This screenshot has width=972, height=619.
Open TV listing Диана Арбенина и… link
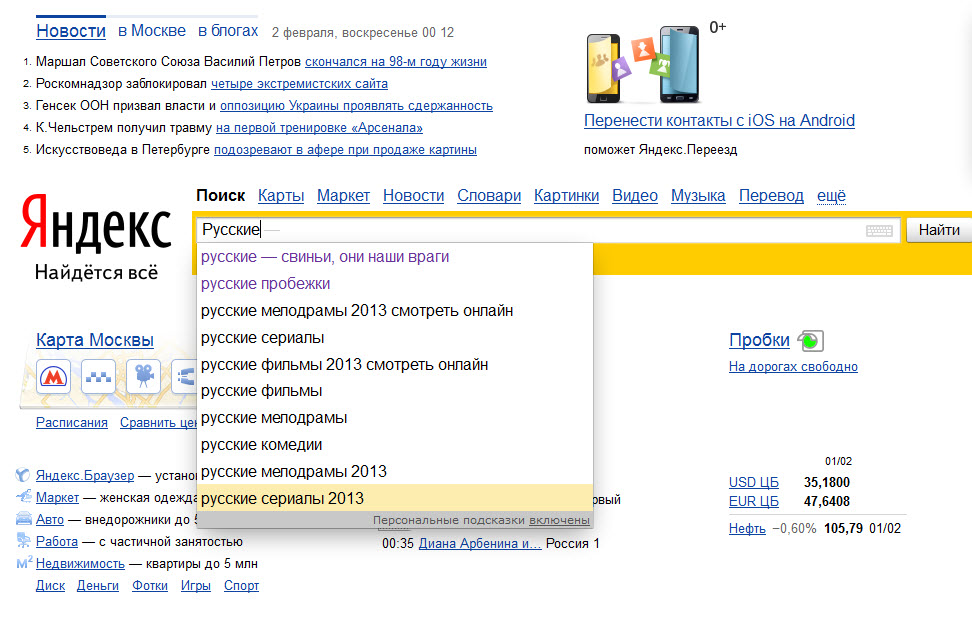(480, 543)
